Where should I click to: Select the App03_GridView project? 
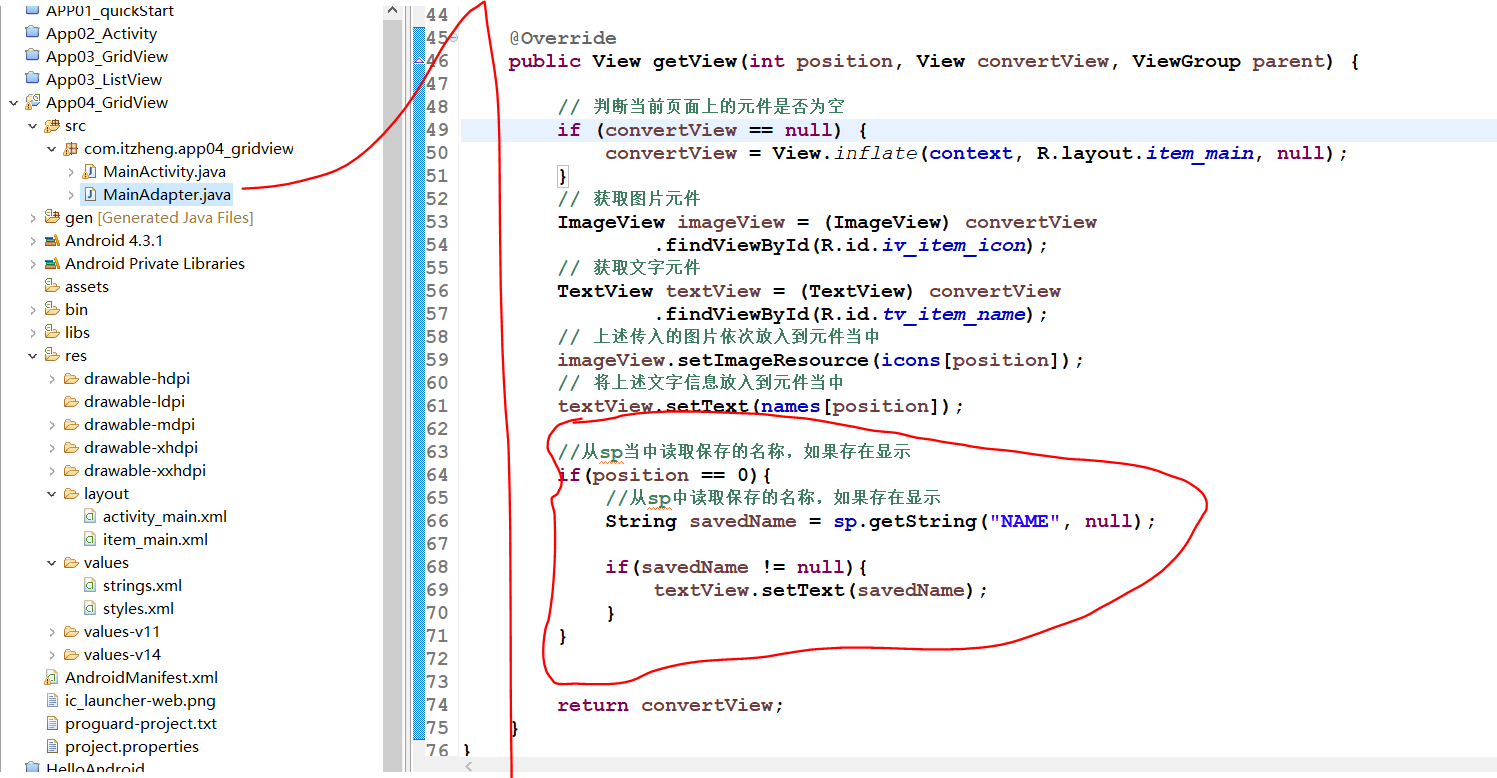107,57
